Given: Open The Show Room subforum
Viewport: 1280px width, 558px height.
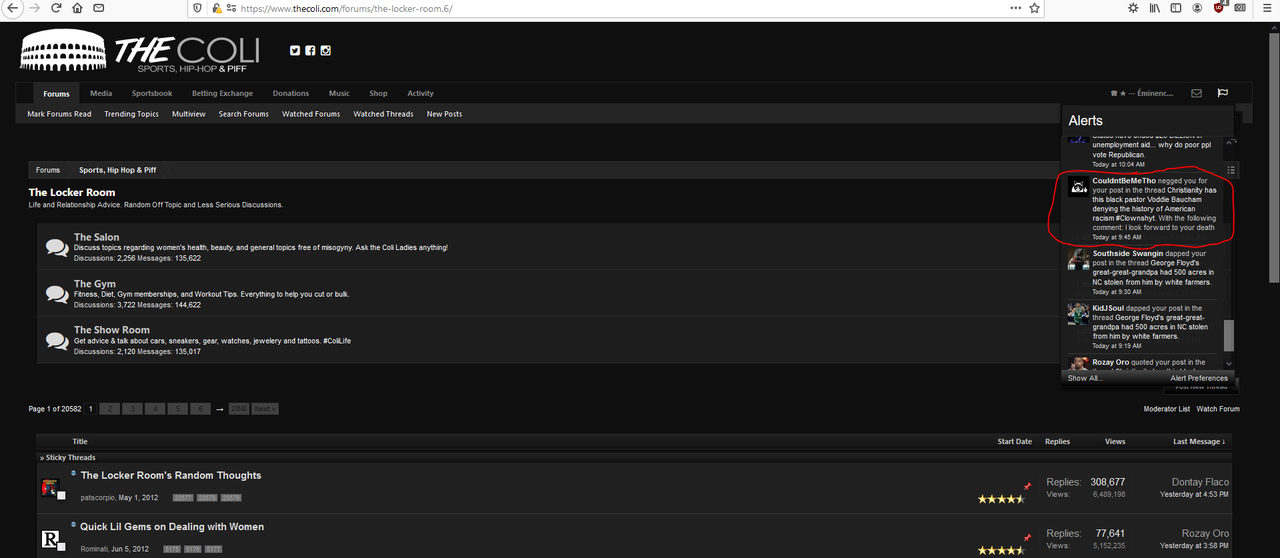Looking at the screenshot, I should coord(112,329).
